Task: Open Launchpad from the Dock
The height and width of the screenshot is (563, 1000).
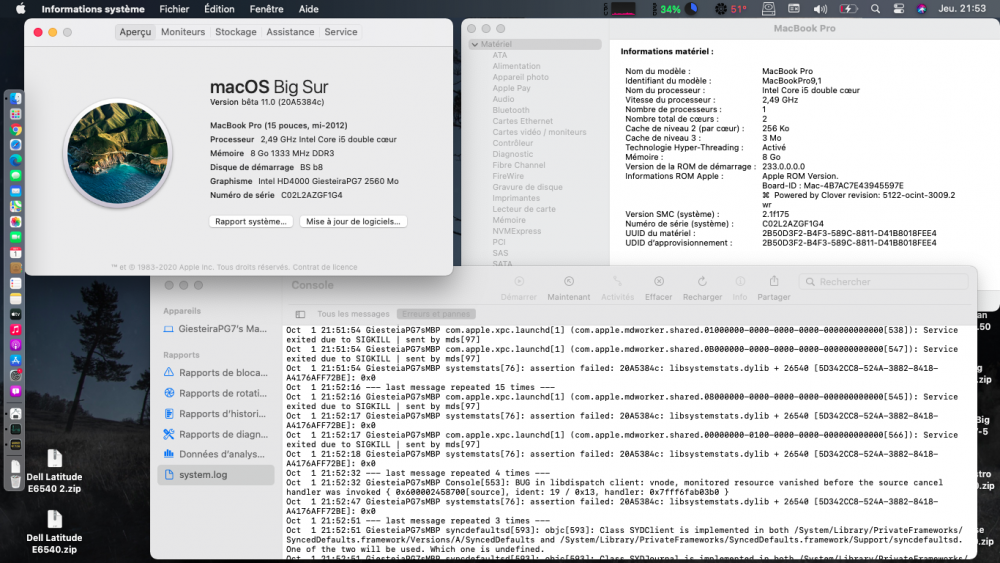Action: (16, 114)
